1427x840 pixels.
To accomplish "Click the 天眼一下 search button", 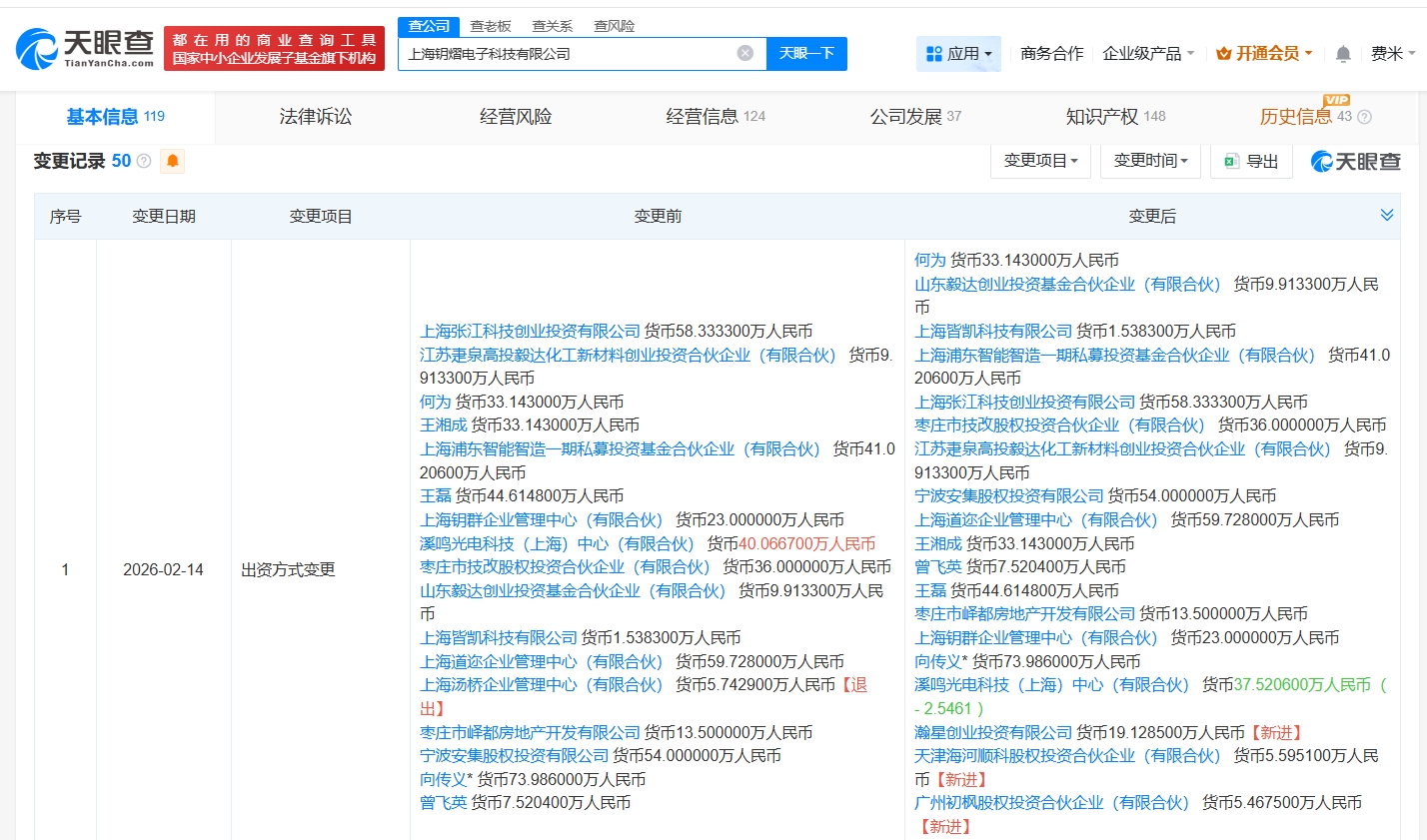I will click(806, 53).
